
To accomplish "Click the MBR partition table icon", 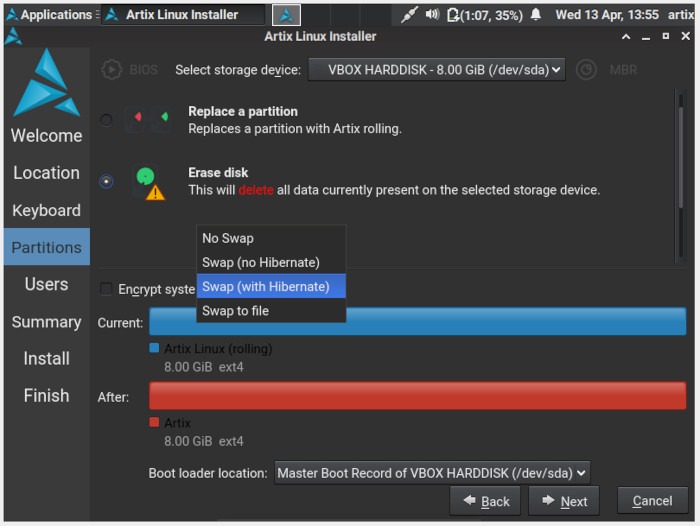I will coord(586,70).
